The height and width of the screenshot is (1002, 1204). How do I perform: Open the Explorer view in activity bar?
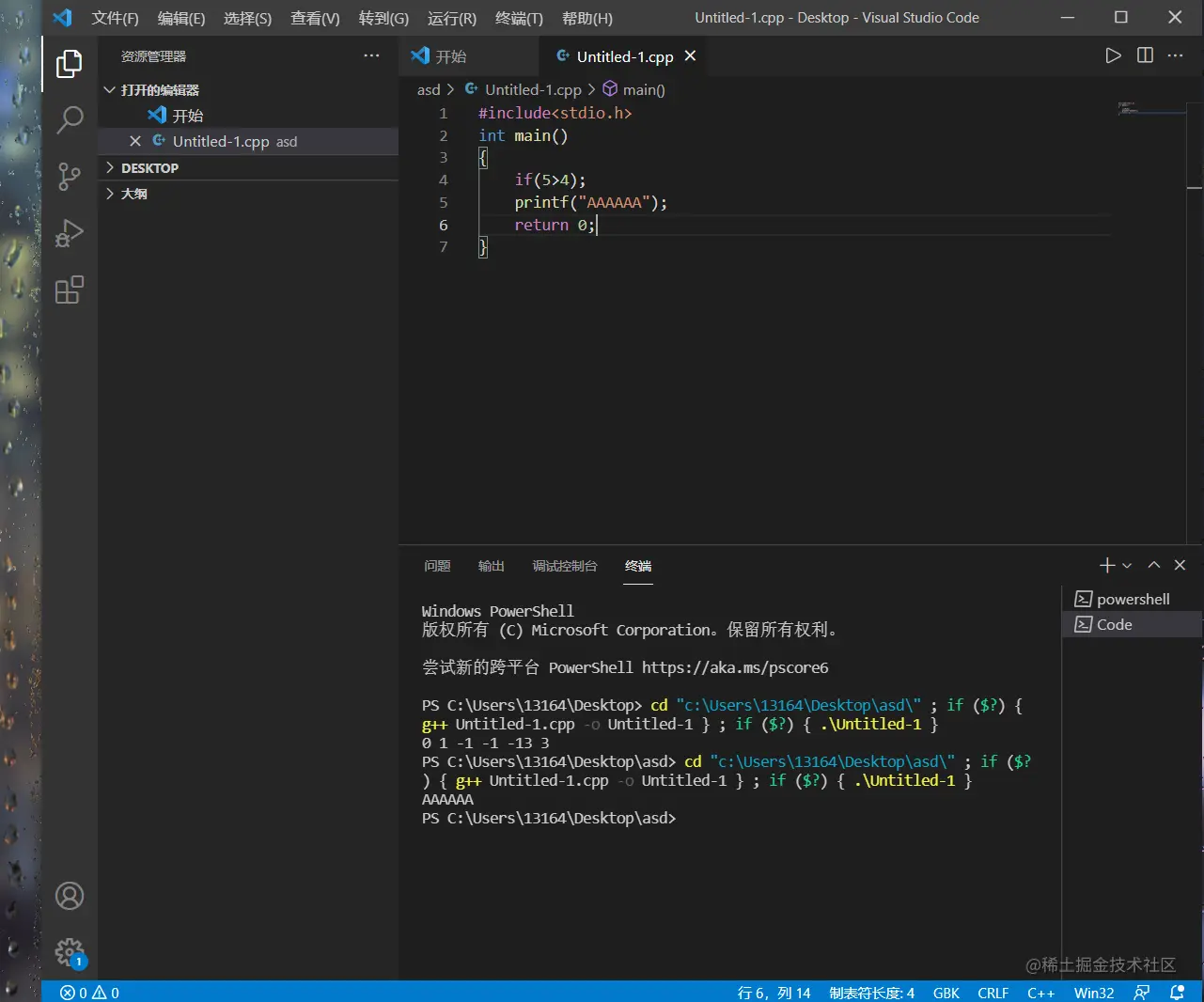[69, 64]
